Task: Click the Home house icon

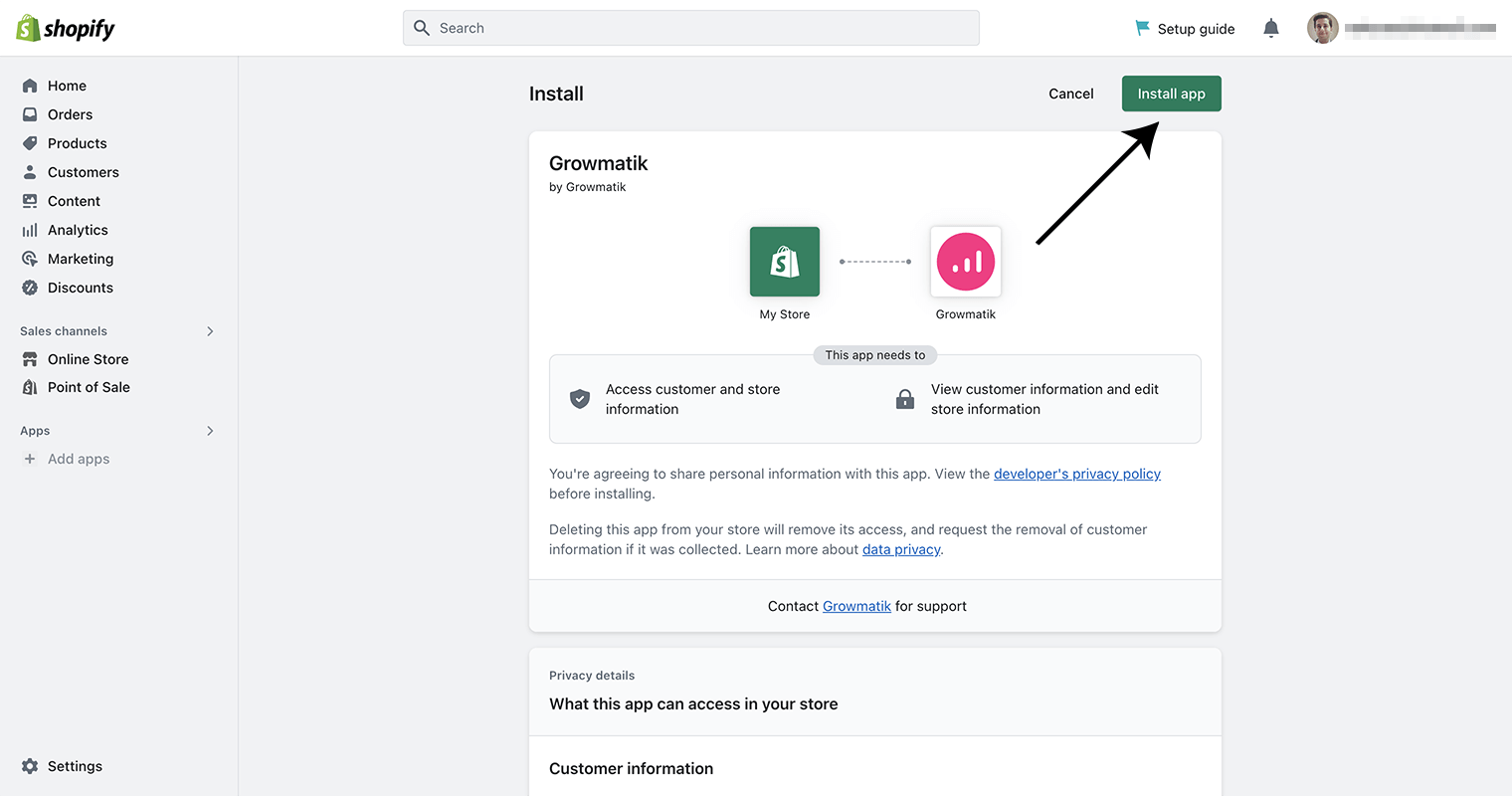Action: click(x=30, y=86)
